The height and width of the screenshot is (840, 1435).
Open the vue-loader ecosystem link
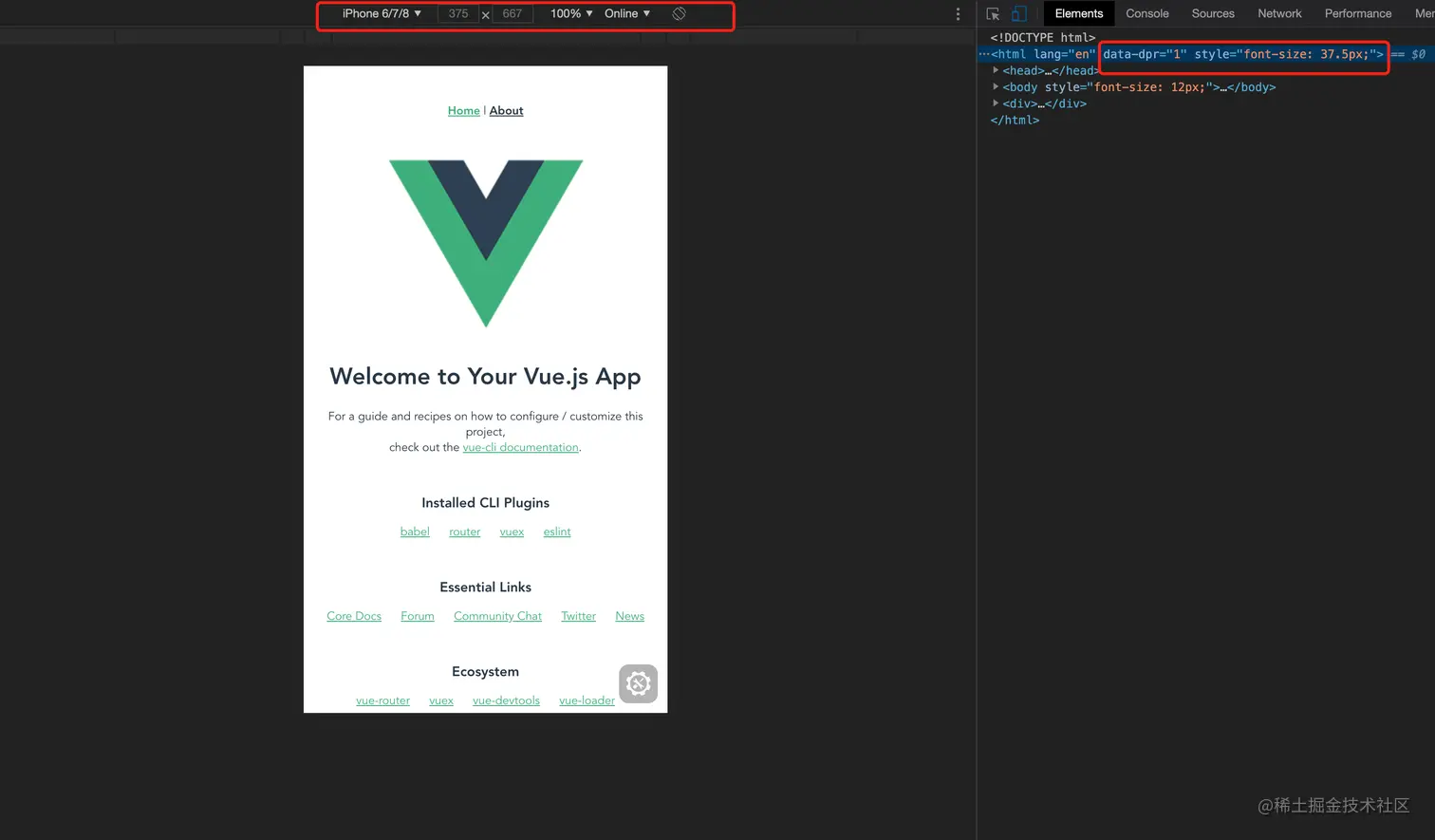click(587, 700)
